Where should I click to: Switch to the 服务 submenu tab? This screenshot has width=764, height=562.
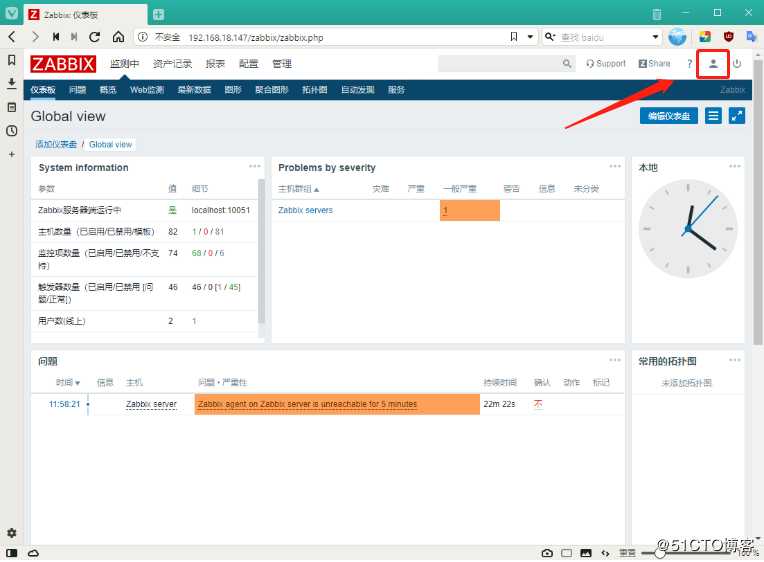point(397,90)
